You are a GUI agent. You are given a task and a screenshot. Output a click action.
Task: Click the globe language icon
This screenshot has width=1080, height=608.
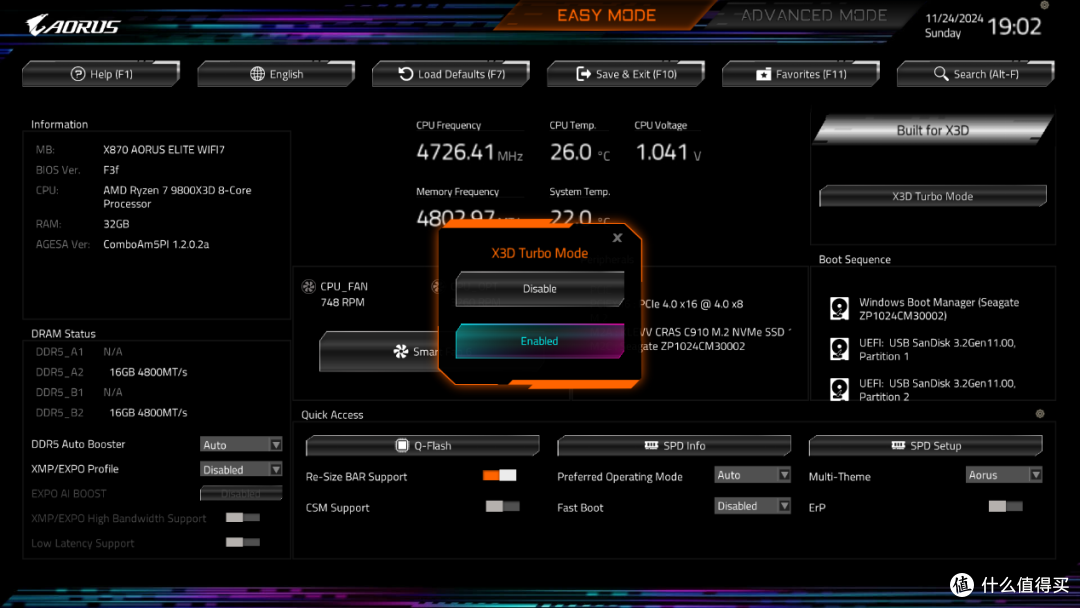(x=258, y=74)
